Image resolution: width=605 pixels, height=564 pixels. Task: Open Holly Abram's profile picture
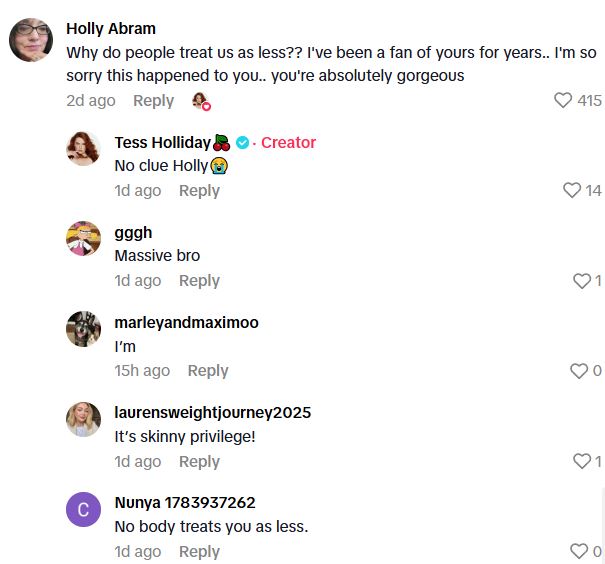click(30, 42)
